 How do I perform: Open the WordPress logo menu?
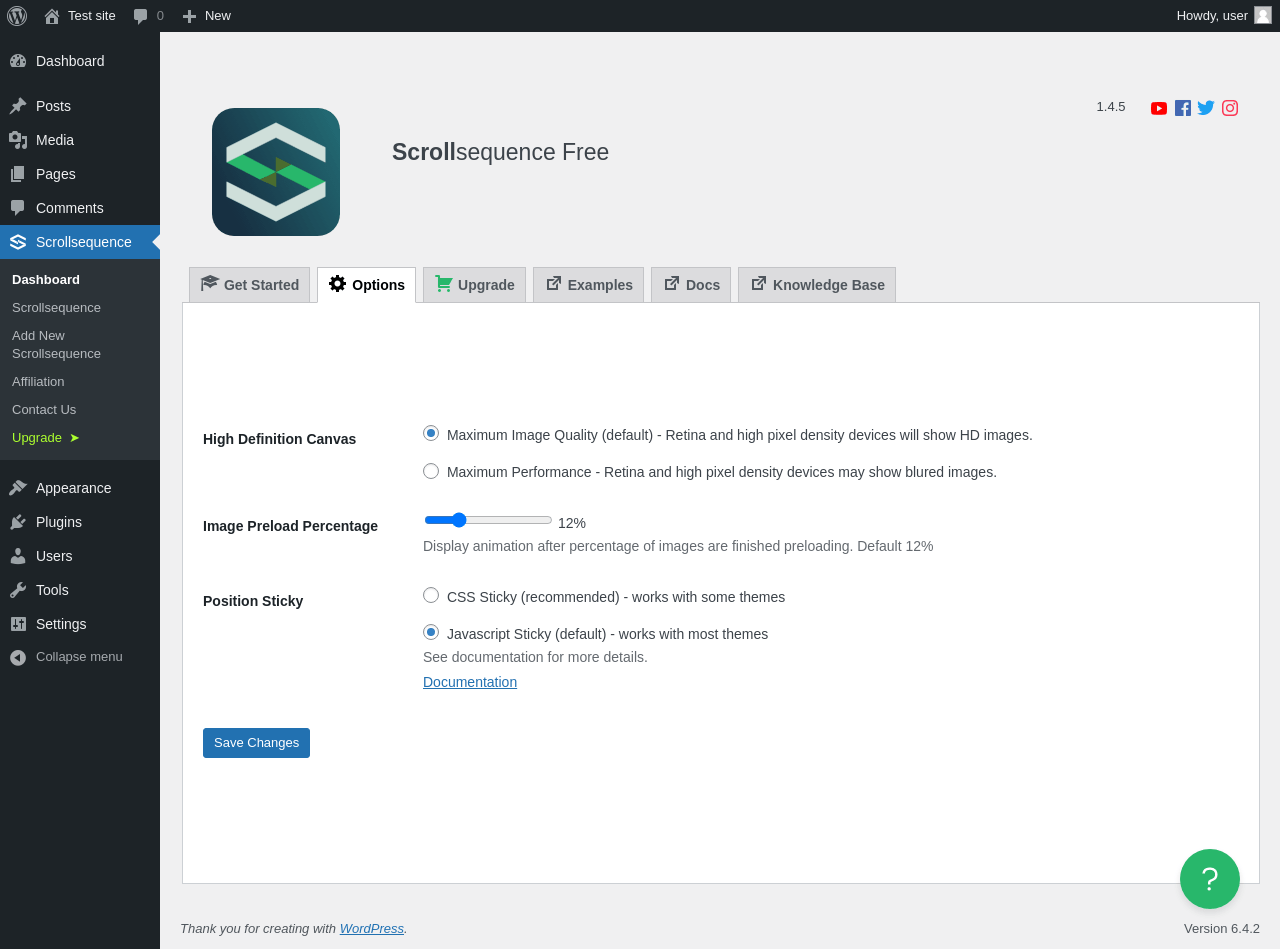(x=17, y=16)
